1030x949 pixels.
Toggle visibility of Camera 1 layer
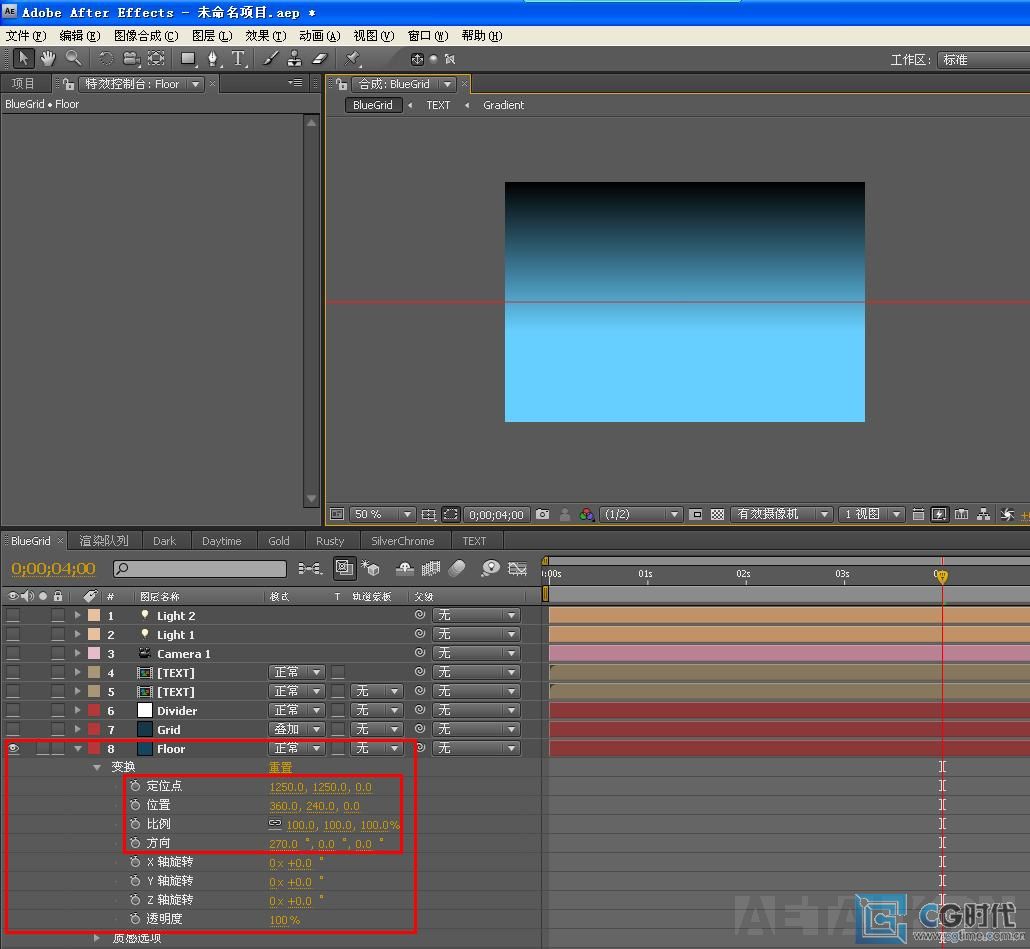tap(13, 653)
